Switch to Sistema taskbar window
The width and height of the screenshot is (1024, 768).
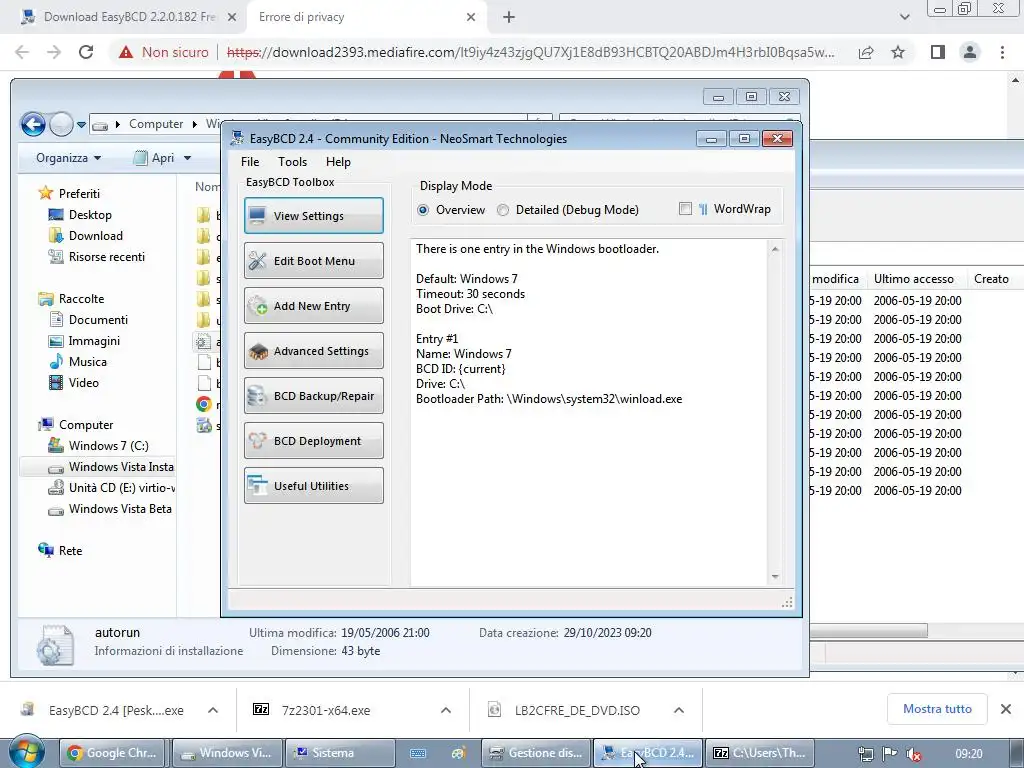click(342, 753)
